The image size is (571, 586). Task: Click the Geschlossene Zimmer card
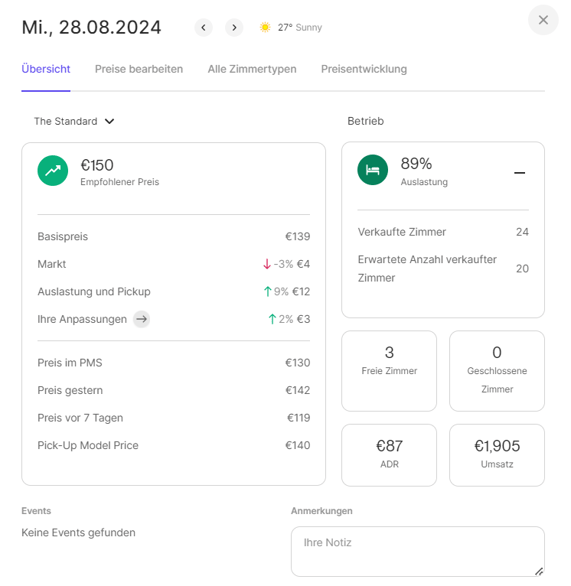(497, 371)
